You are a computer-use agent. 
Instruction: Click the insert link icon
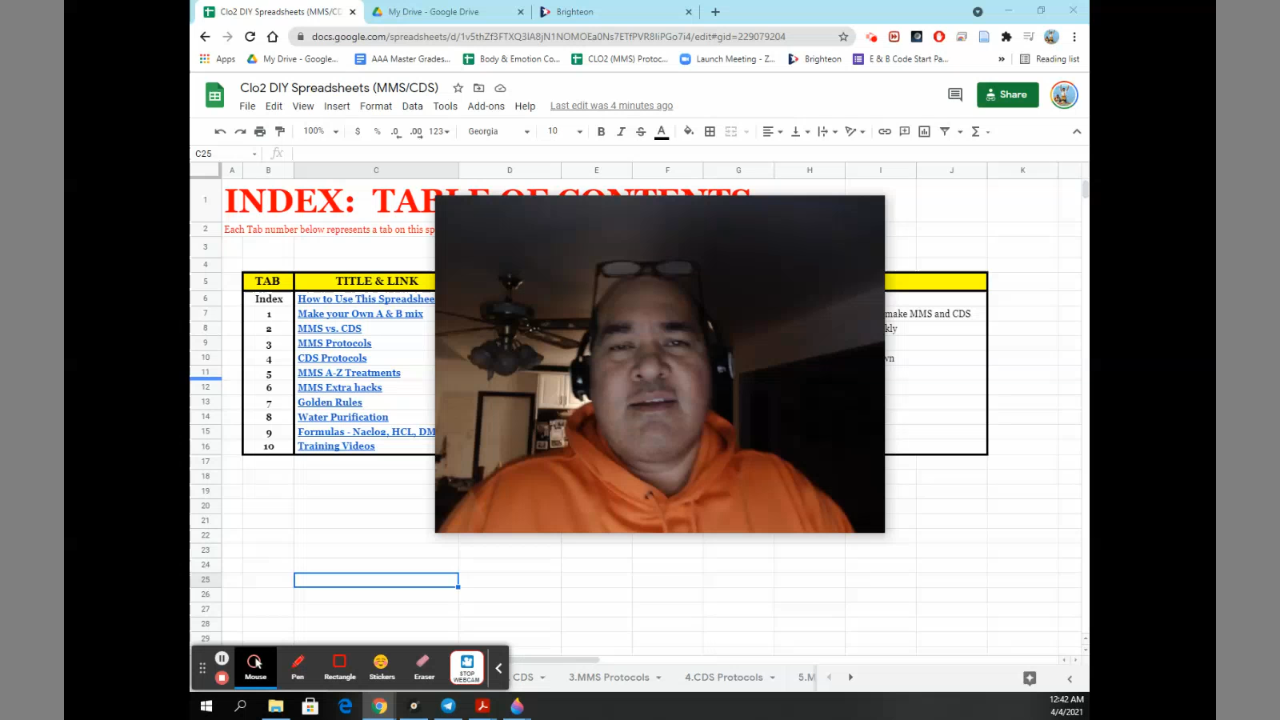coord(884,132)
